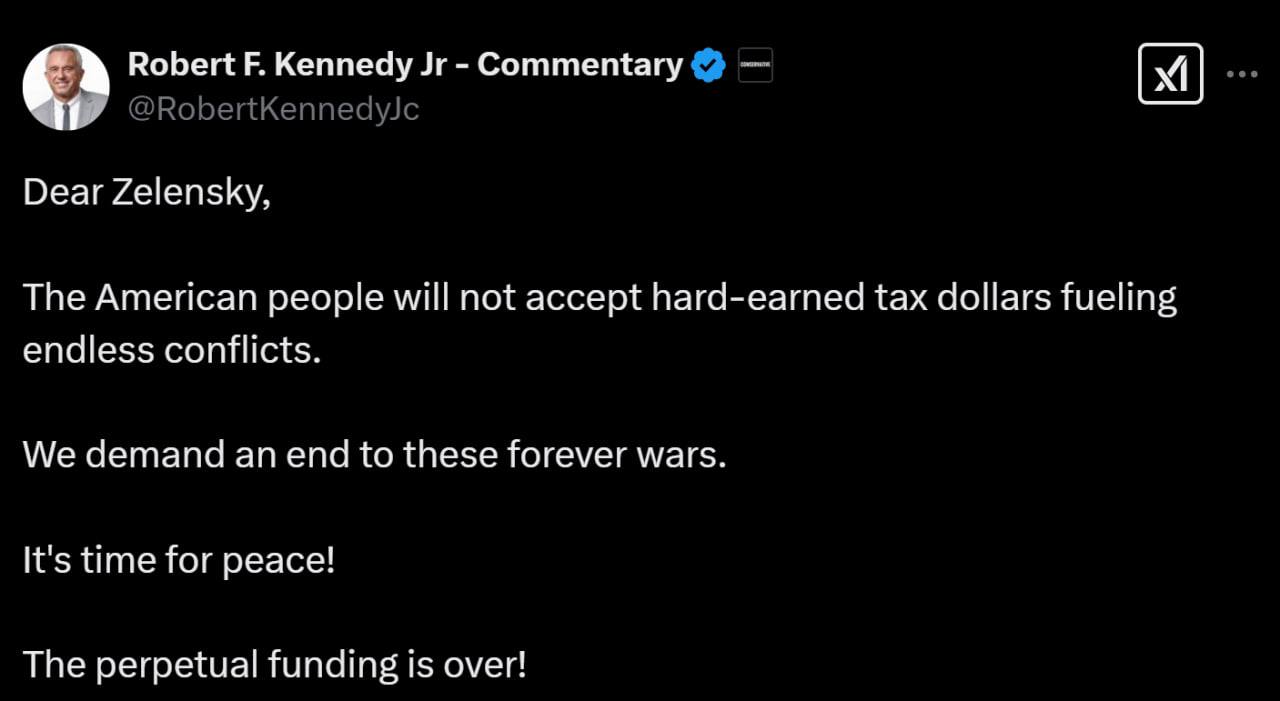
Task: Click the @RobertKennedyJc handle
Action: [273, 109]
